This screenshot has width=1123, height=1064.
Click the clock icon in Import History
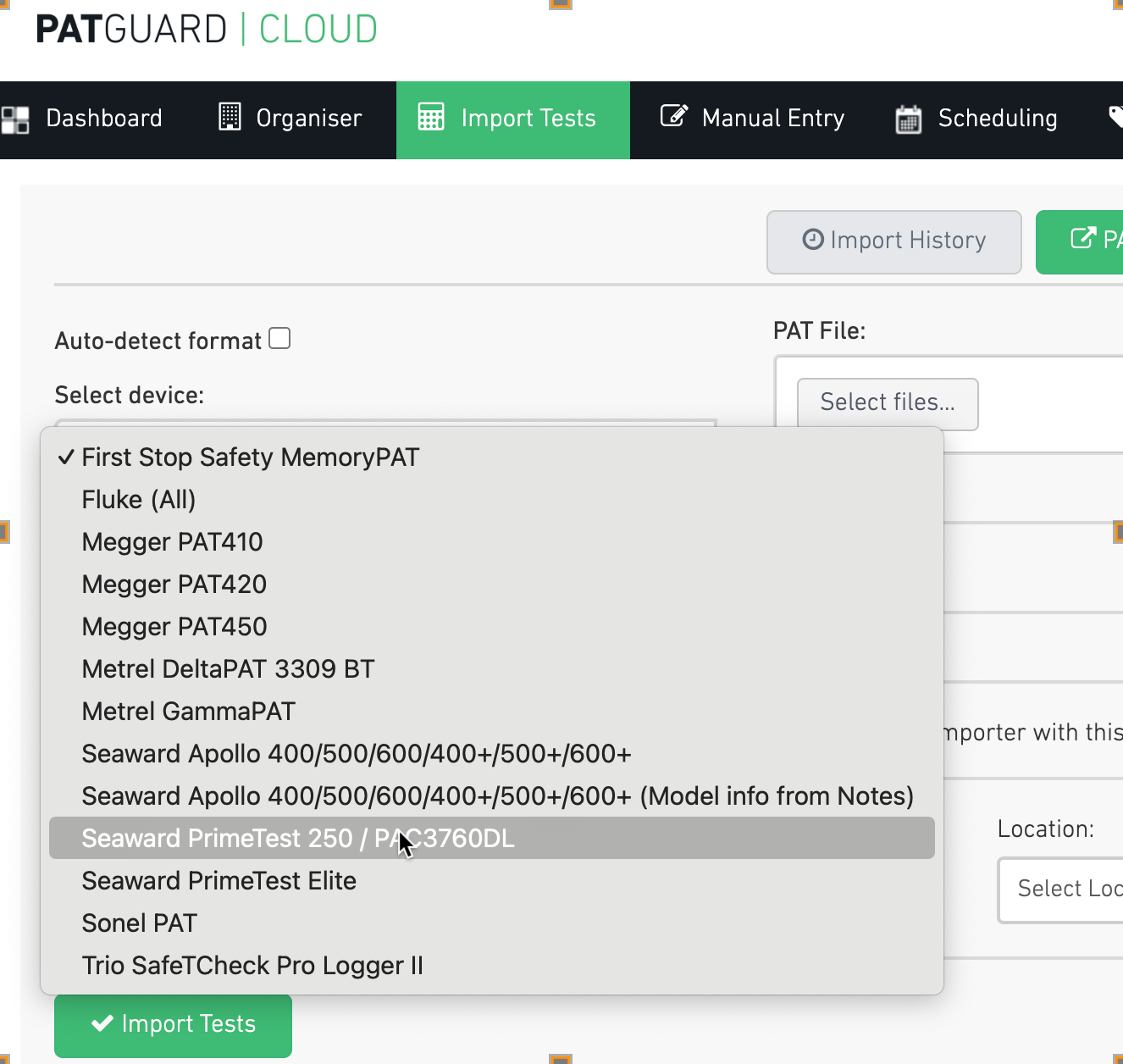click(x=813, y=240)
